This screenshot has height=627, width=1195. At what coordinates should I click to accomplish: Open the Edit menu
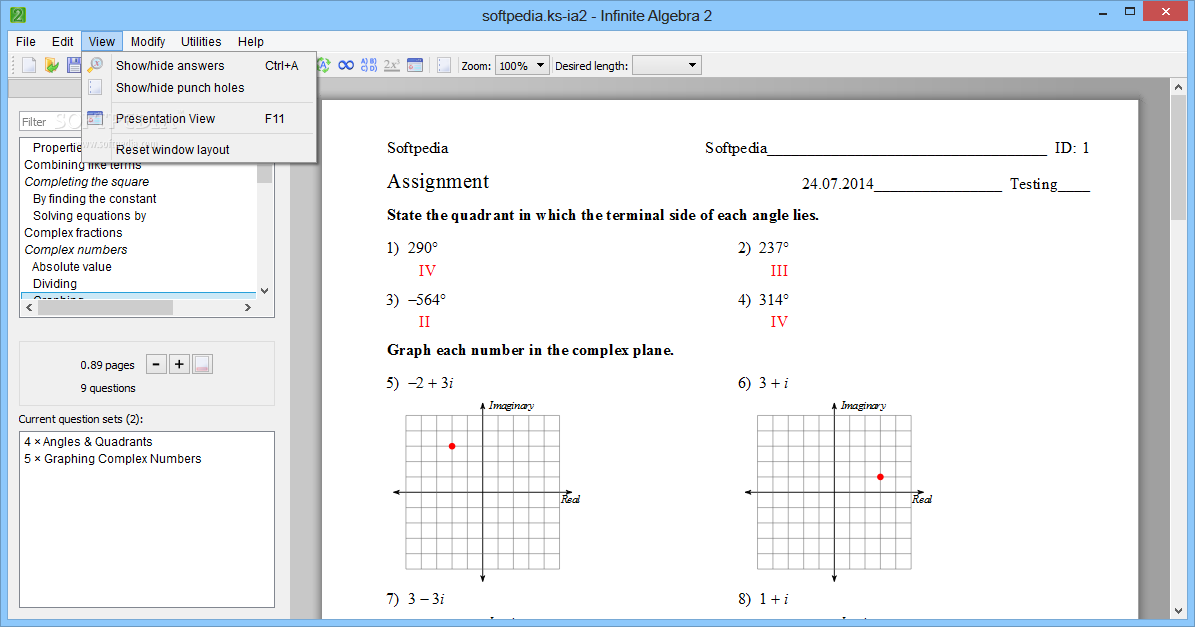pos(62,42)
